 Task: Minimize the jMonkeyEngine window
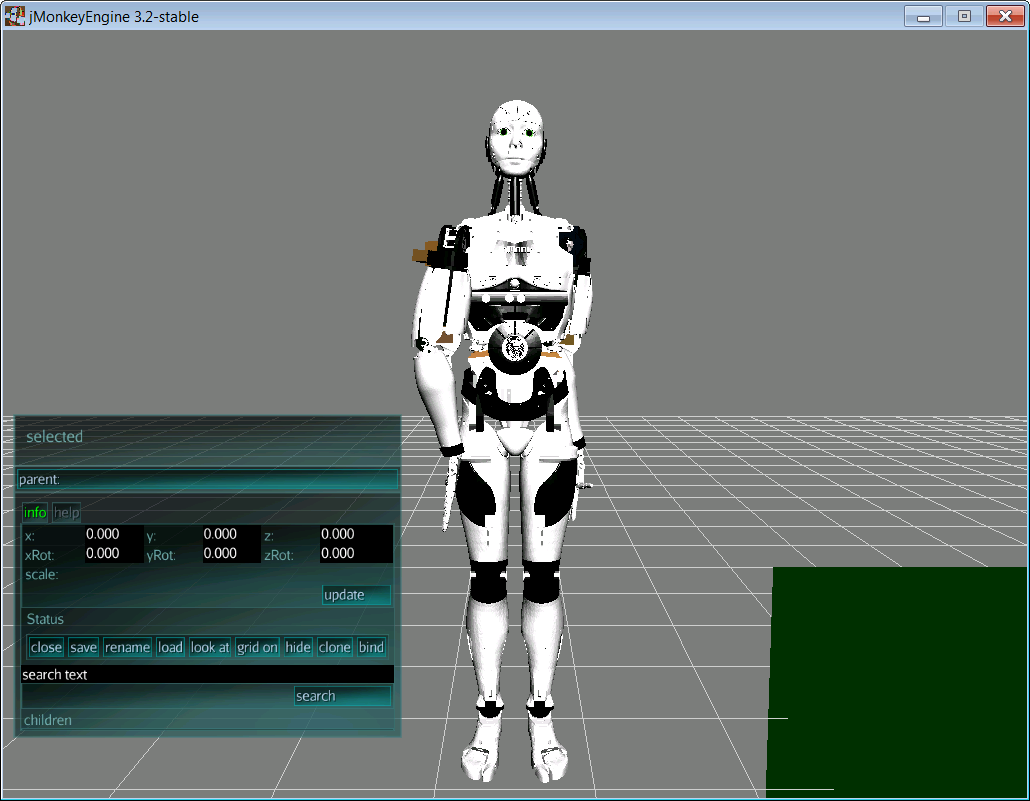click(x=923, y=16)
